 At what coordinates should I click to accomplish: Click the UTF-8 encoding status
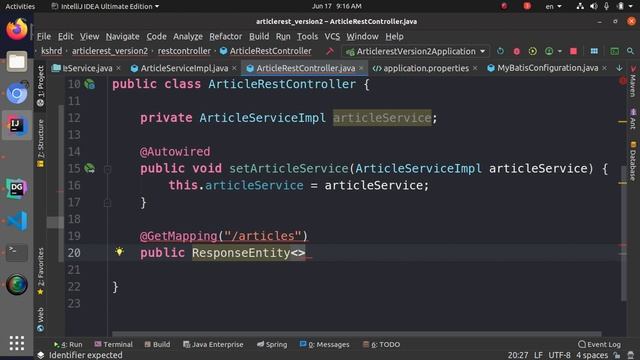tap(559, 355)
